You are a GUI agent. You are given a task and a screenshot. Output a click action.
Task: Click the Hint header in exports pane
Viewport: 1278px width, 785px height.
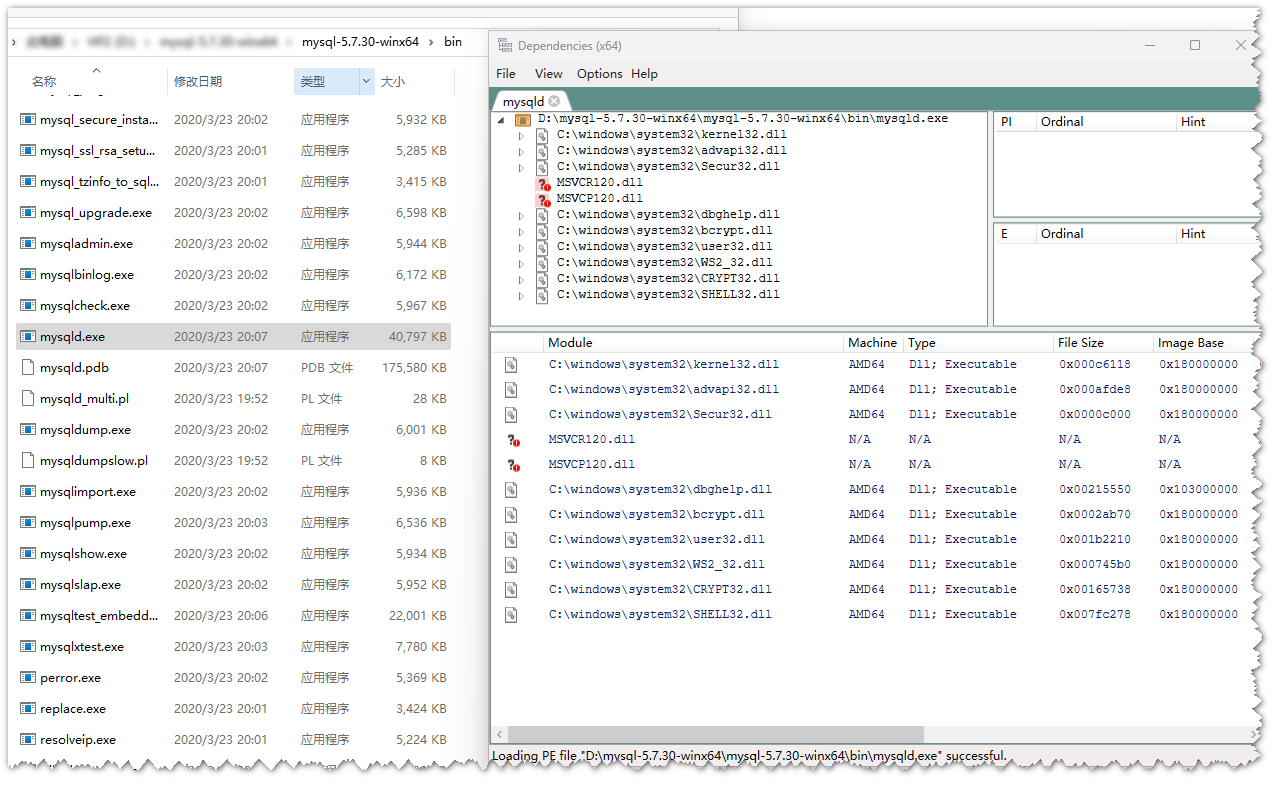tap(1193, 234)
